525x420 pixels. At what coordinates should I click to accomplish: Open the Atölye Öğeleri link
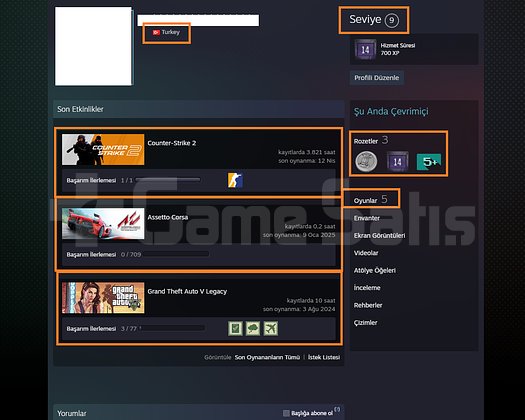coord(375,270)
